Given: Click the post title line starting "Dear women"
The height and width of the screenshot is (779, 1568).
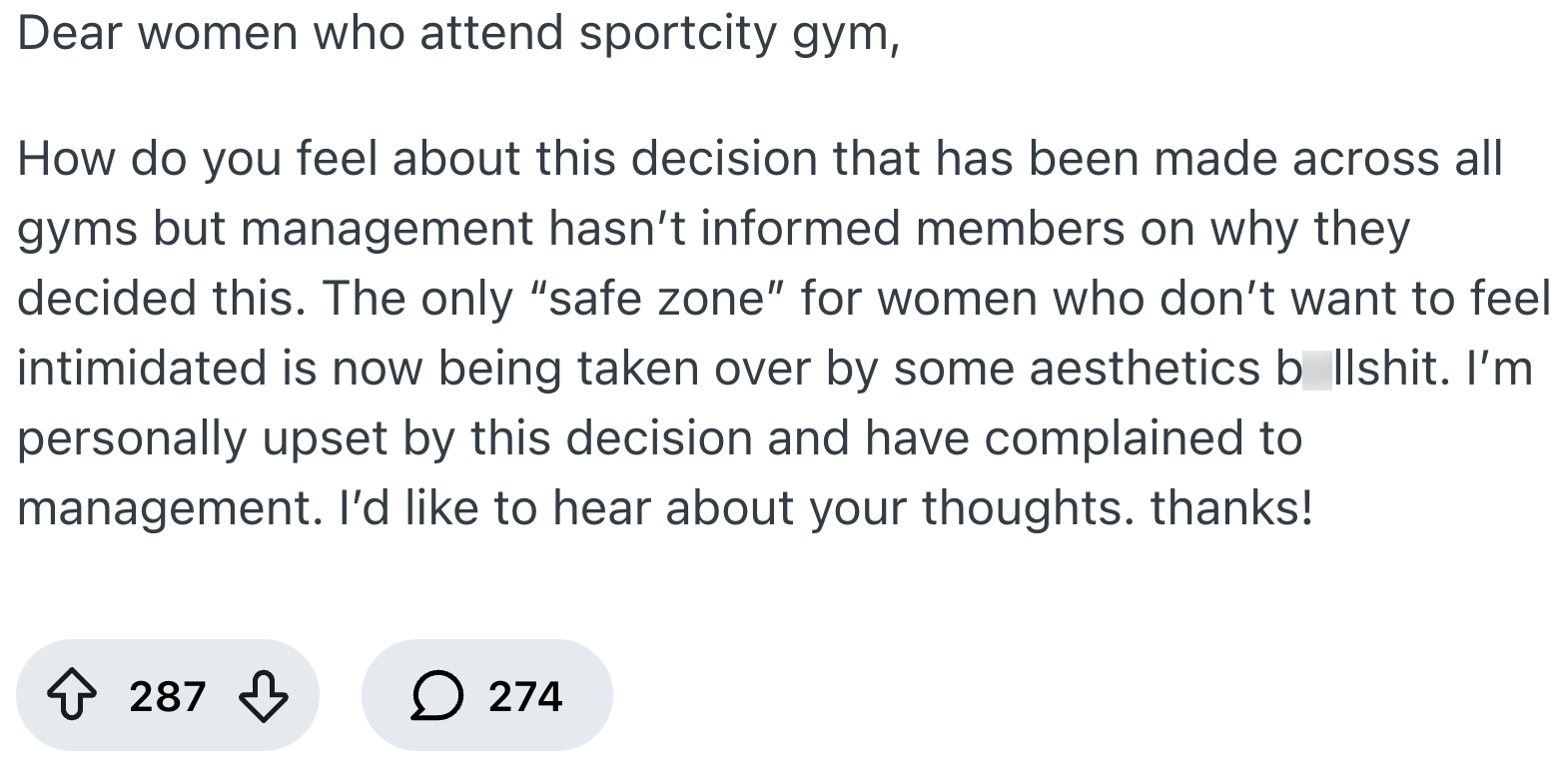Looking at the screenshot, I should [457, 35].
